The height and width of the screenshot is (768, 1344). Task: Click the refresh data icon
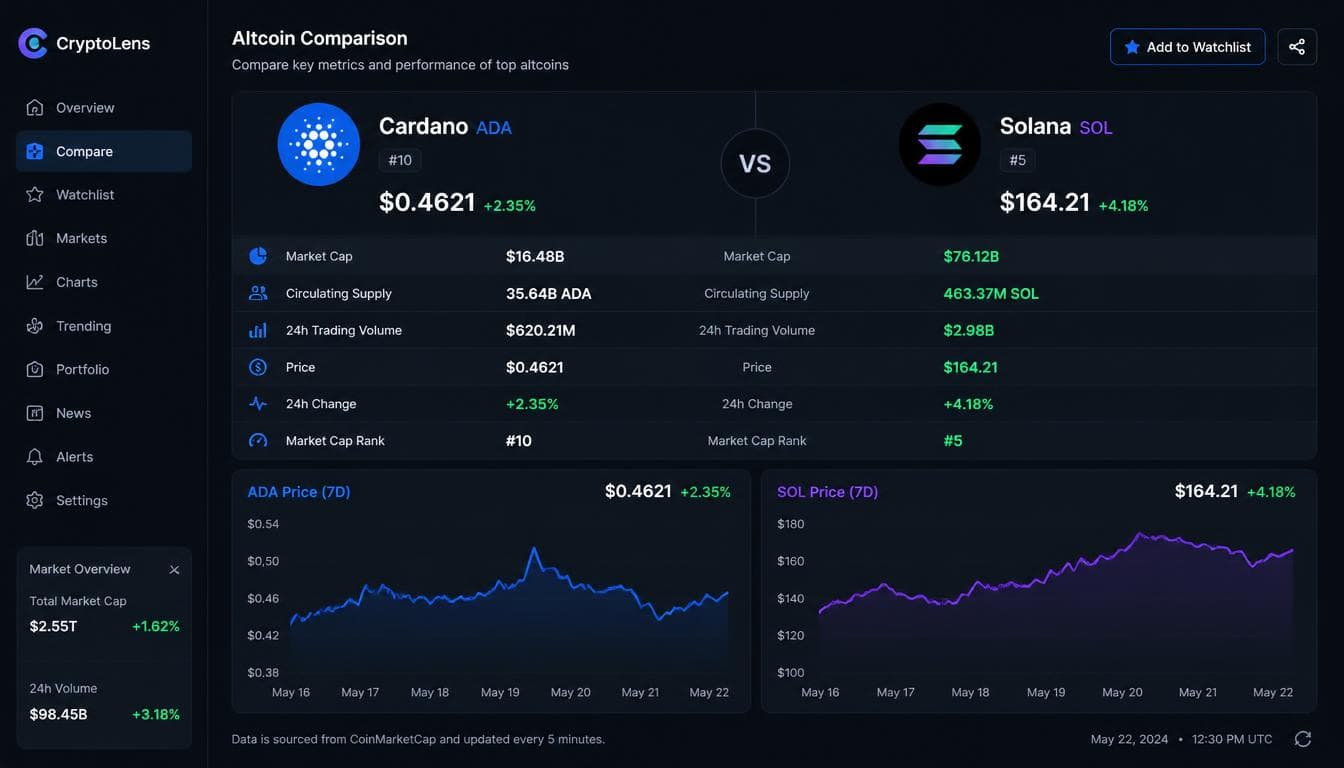click(1303, 739)
